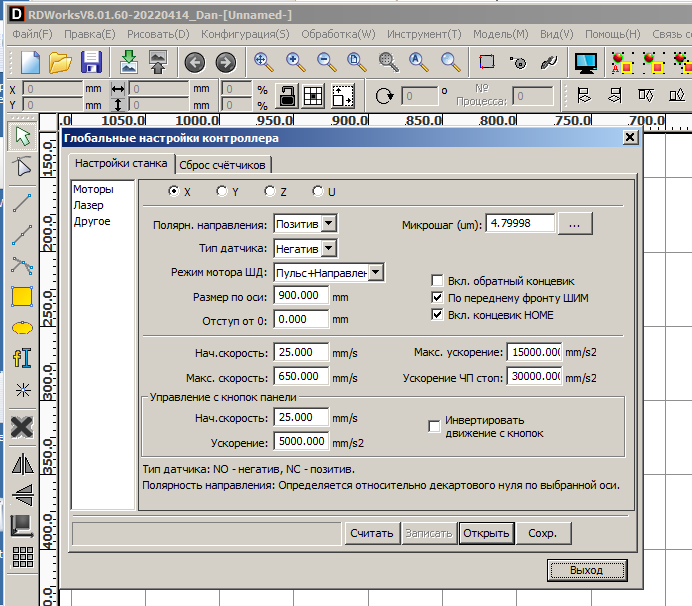Select 'Лазер' in the settings list

click(x=88, y=205)
